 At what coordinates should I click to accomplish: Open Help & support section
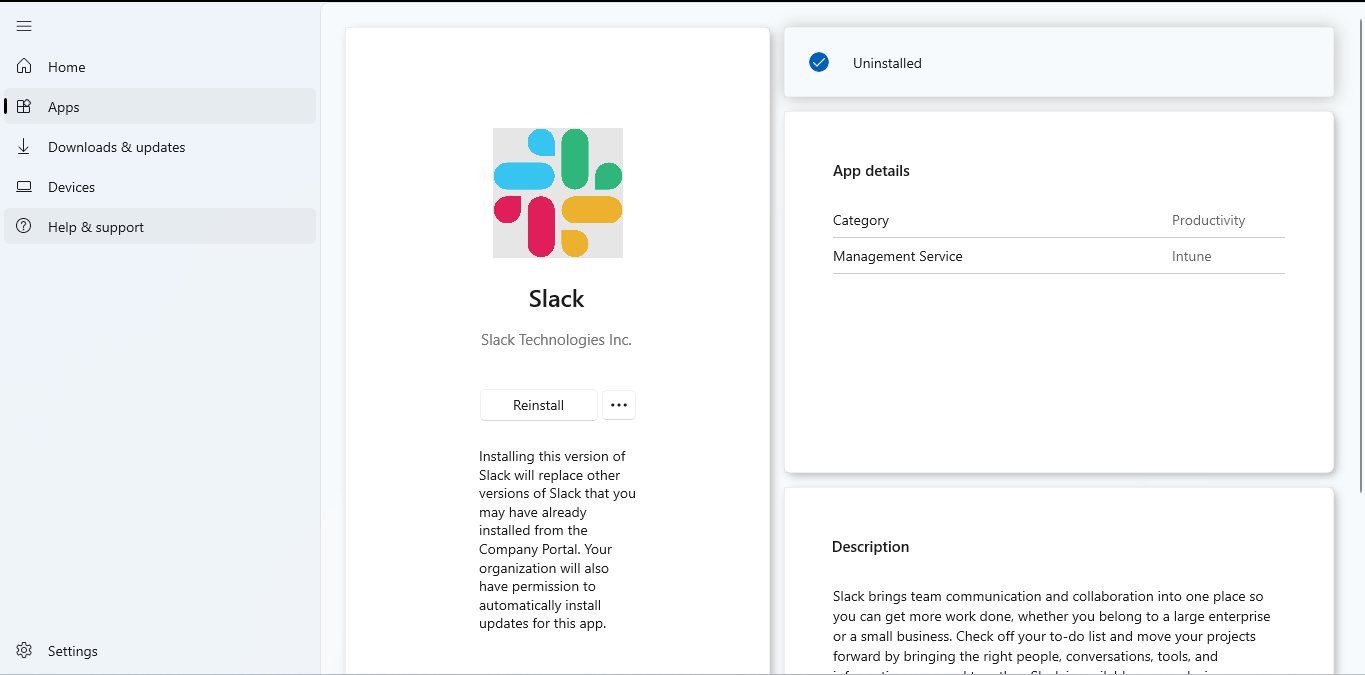coord(160,227)
